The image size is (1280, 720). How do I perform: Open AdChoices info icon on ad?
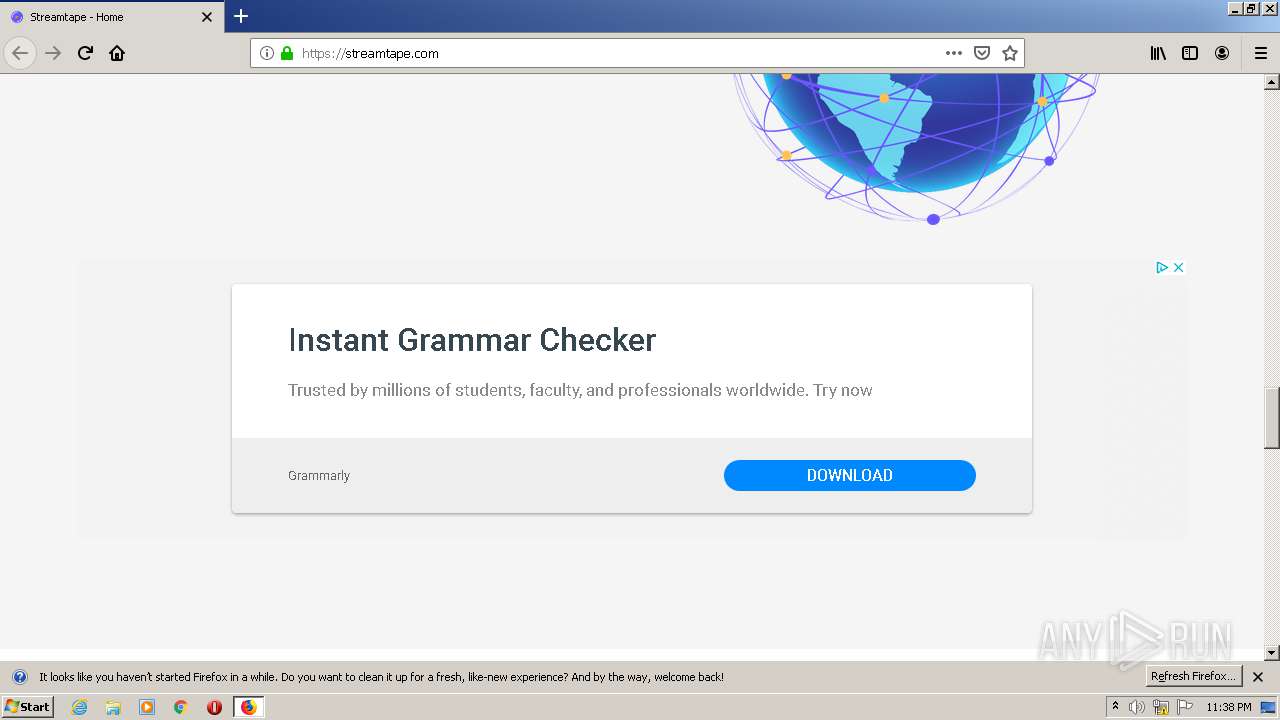[1162, 267]
